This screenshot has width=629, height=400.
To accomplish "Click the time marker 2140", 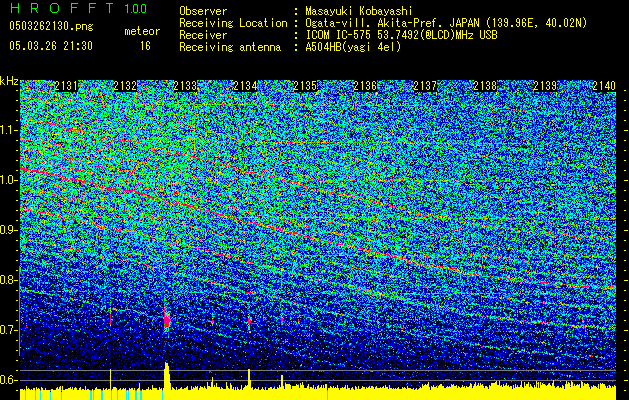I will tap(604, 86).
